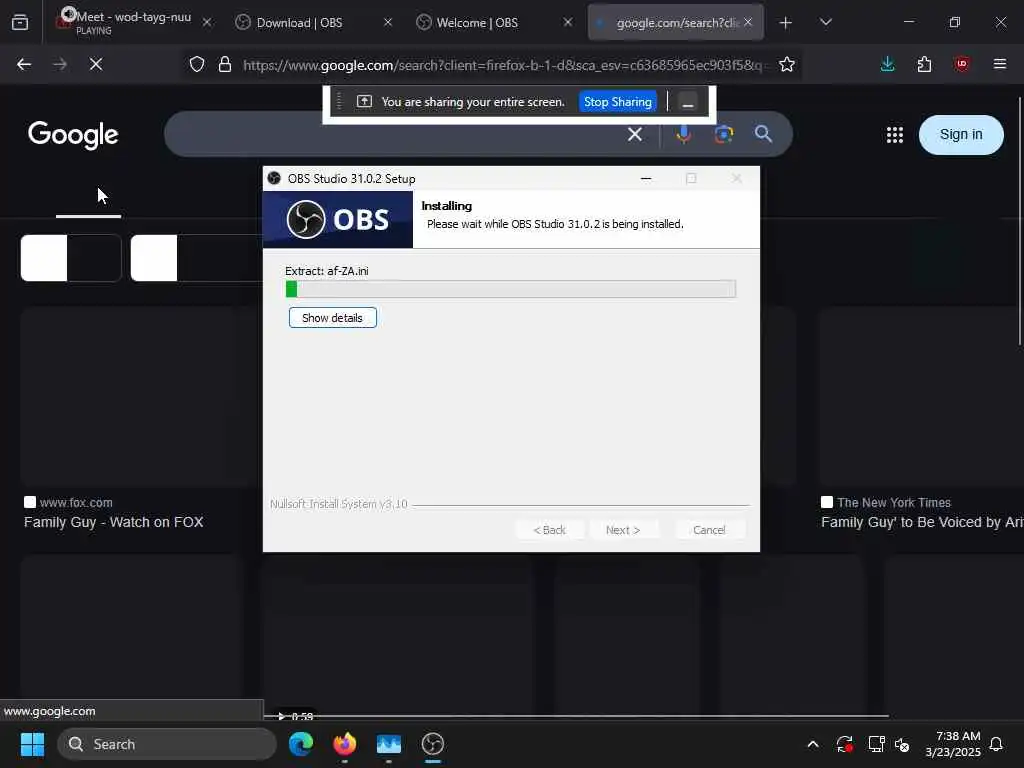Image resolution: width=1024 pixels, height=768 pixels.
Task: Click the muted volume tray icon
Action: (x=902, y=744)
